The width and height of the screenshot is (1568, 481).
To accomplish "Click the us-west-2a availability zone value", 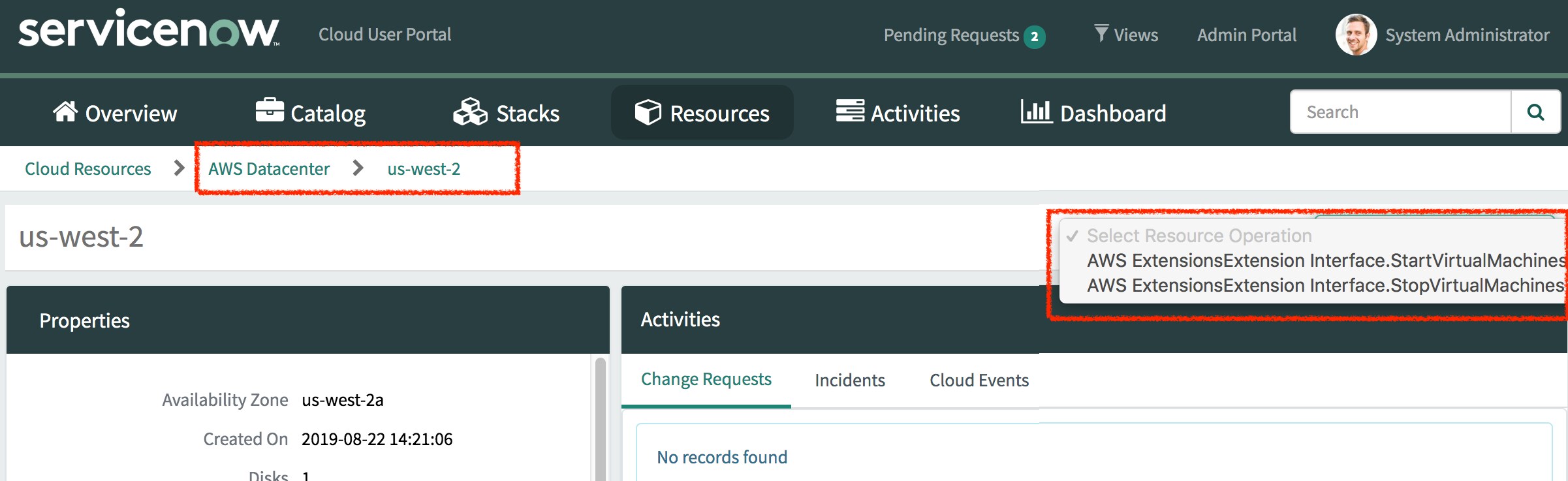I will point(343,399).
